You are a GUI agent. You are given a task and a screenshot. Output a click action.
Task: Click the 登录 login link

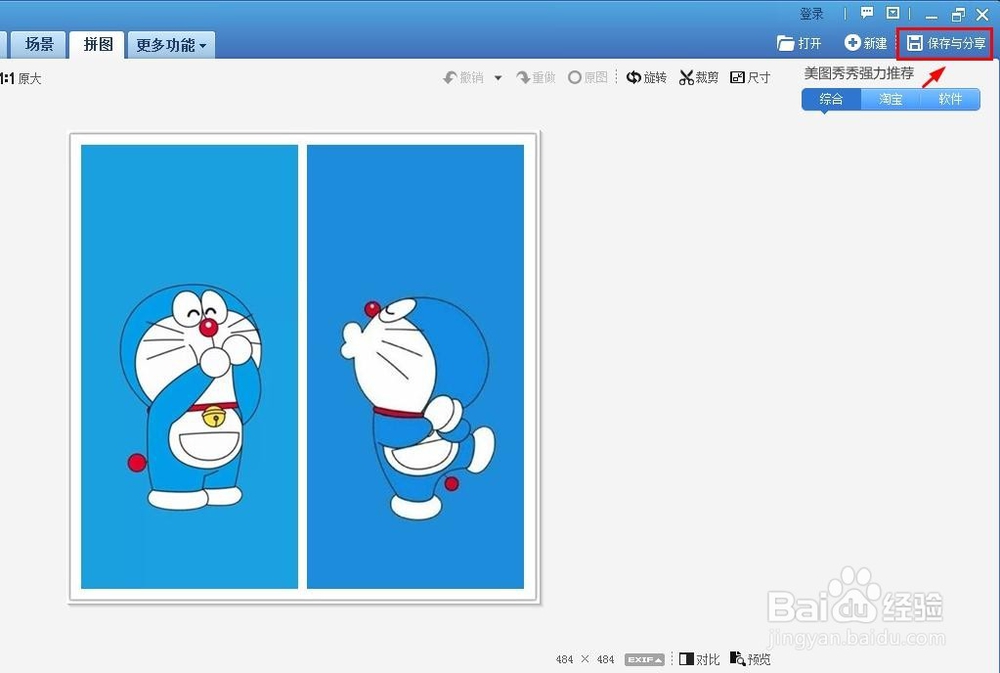click(x=811, y=13)
